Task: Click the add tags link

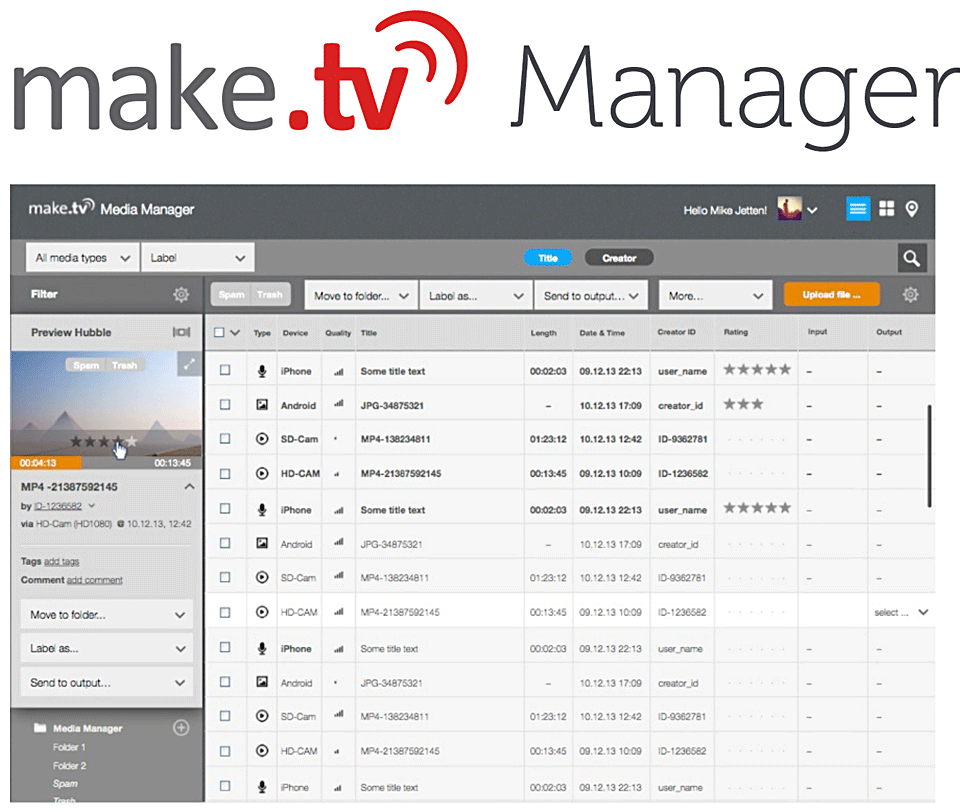Action: (x=61, y=562)
